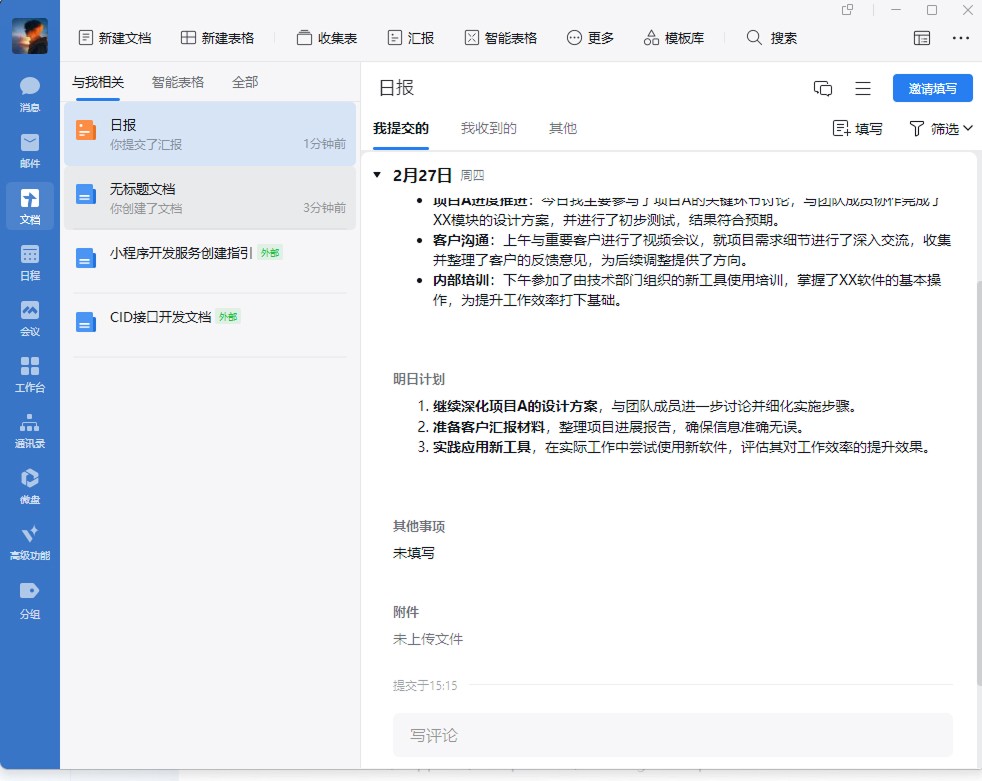Click the 写评论 comment input field
This screenshot has height=781, width=982.
pyautogui.click(x=672, y=735)
